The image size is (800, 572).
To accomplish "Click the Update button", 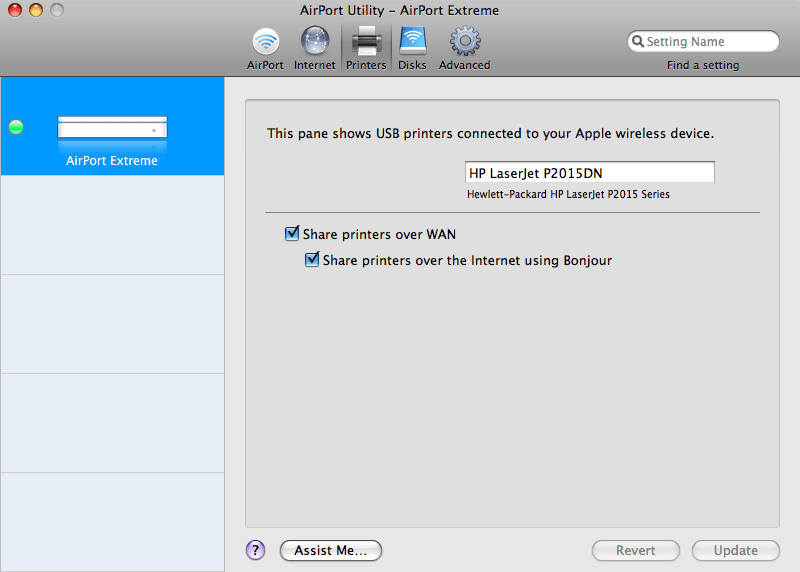I will [736, 550].
